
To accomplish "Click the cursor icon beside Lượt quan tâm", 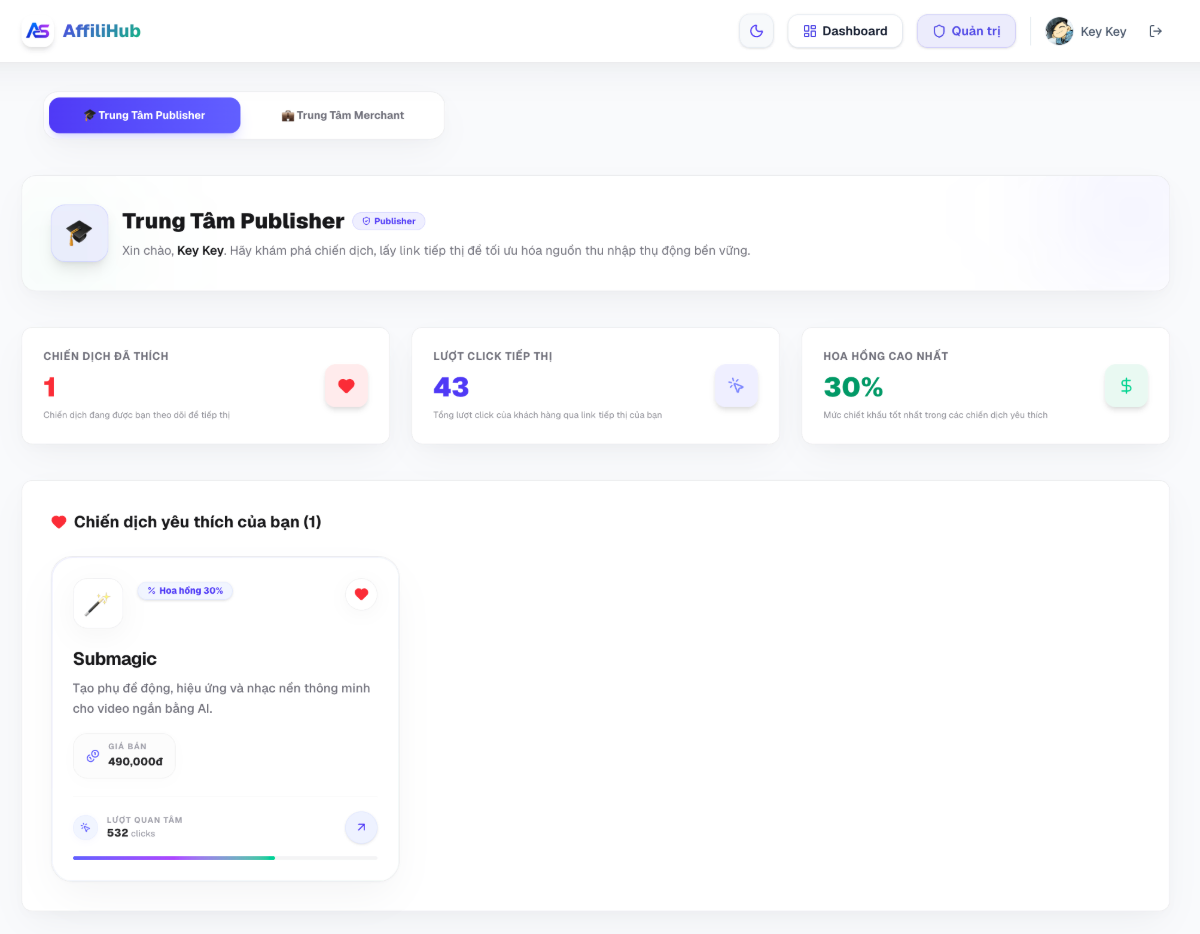I will pos(86,827).
